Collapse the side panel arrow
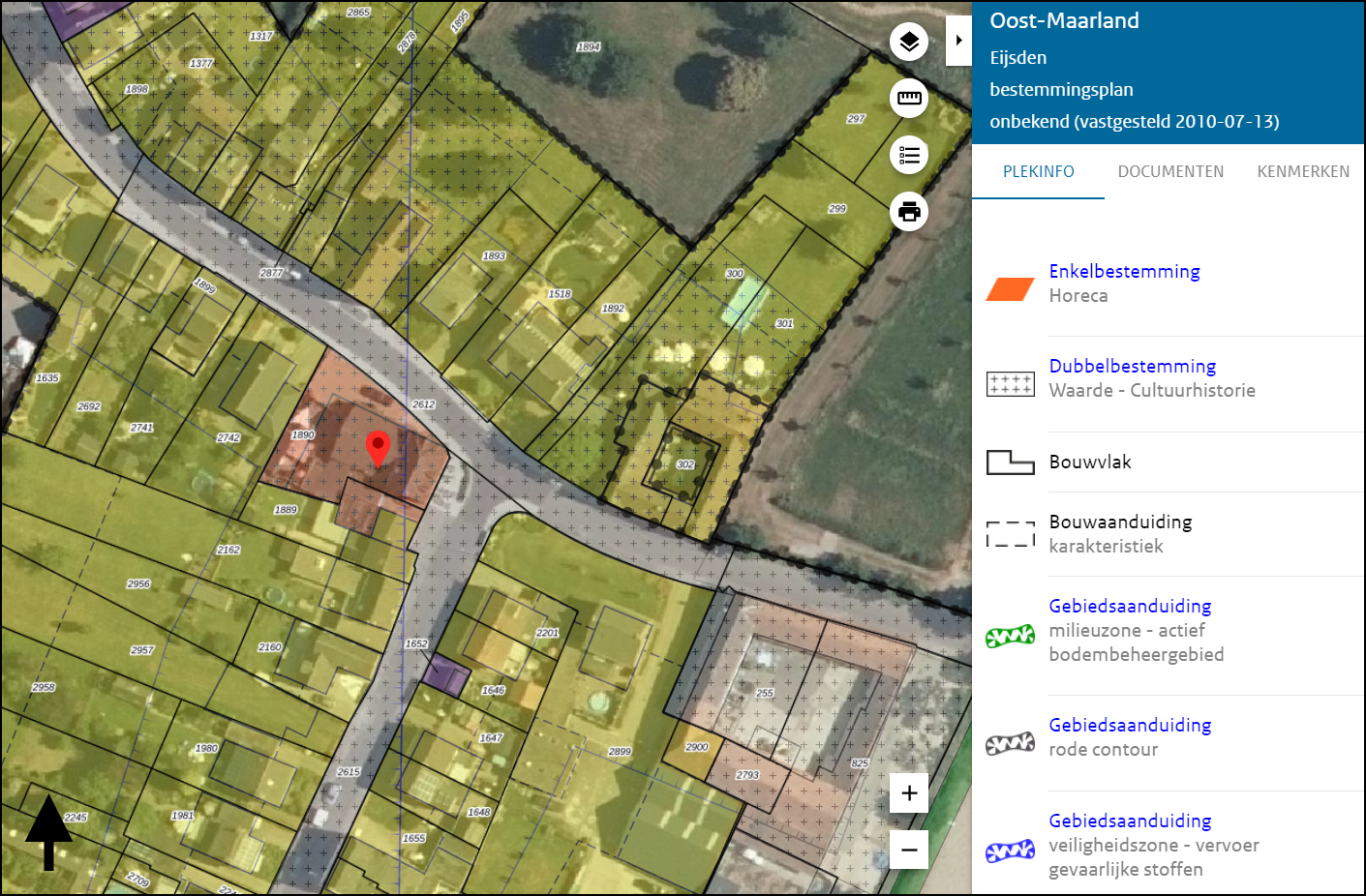 pos(958,41)
